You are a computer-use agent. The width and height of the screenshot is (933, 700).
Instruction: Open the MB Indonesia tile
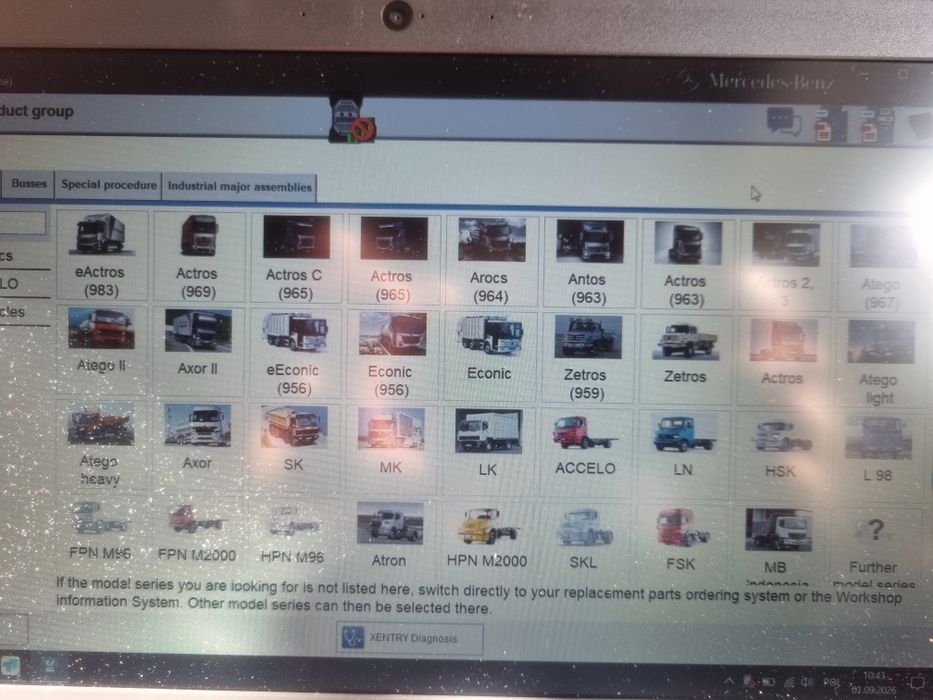[778, 545]
